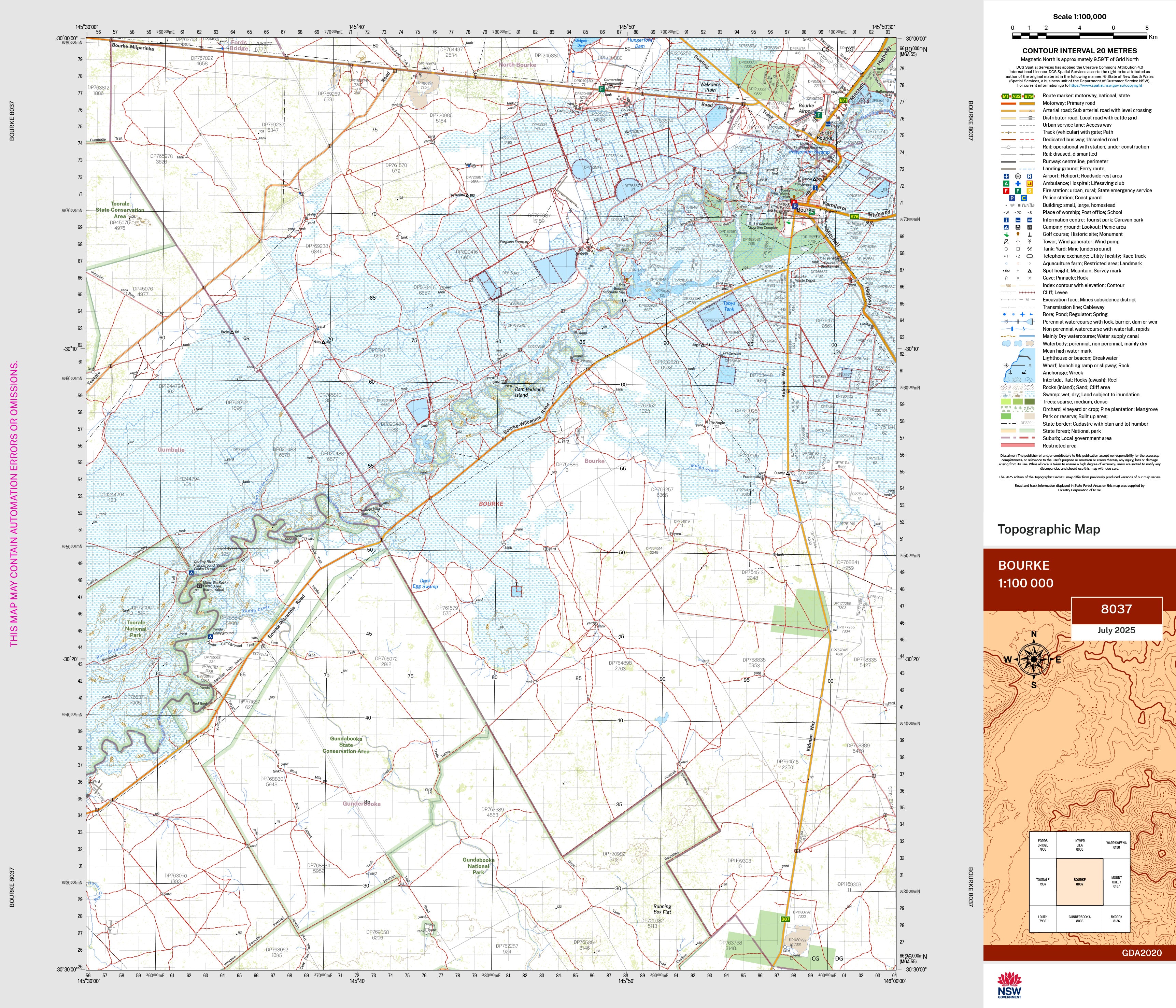
Task: Click the yellow Coast guard C icon
Action: pyautogui.click(x=1024, y=198)
